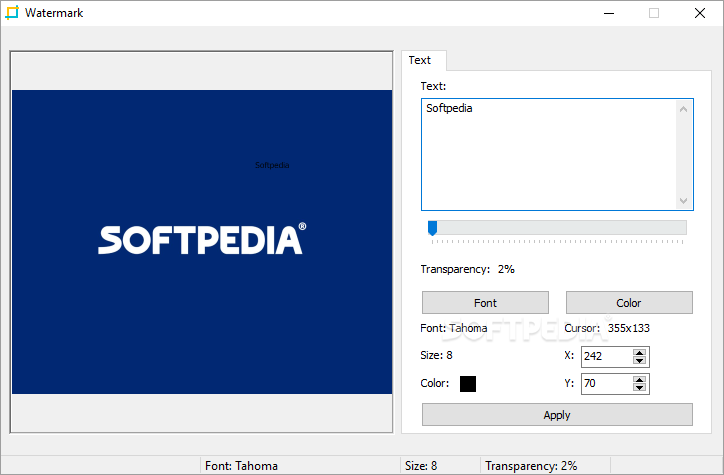Click 'Font: Tahoma' label under Font button
The image size is (724, 475).
[453, 328]
